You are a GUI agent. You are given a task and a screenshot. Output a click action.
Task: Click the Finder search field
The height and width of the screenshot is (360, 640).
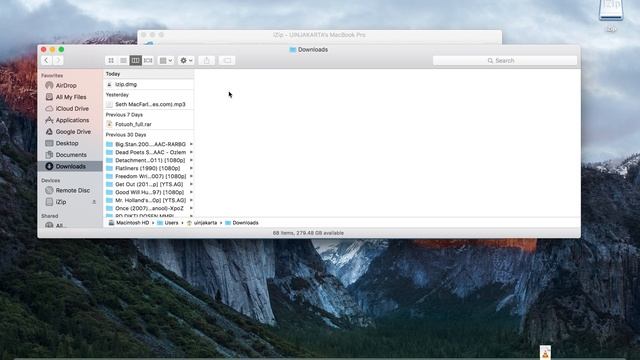pyautogui.click(x=505, y=60)
